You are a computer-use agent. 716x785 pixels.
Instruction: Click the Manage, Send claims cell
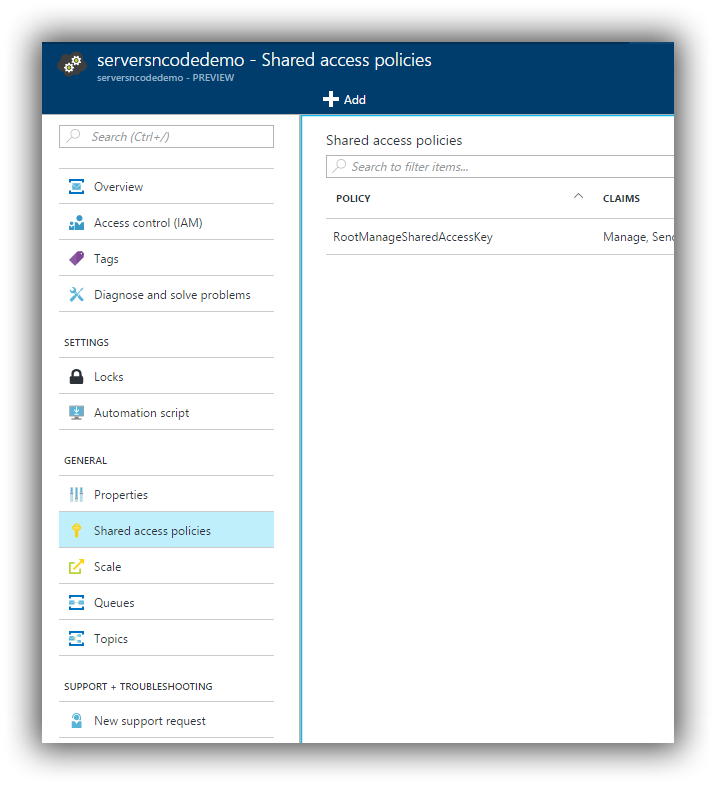click(638, 237)
